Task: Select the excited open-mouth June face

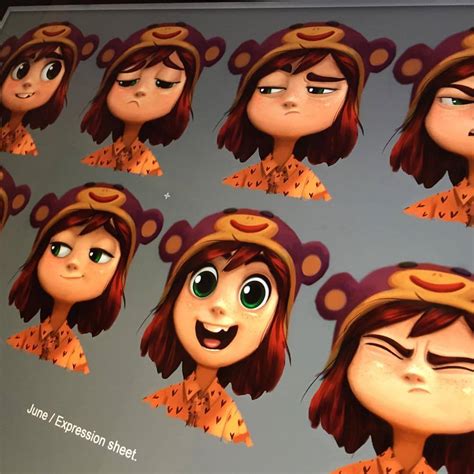Action: pyautogui.click(x=235, y=327)
